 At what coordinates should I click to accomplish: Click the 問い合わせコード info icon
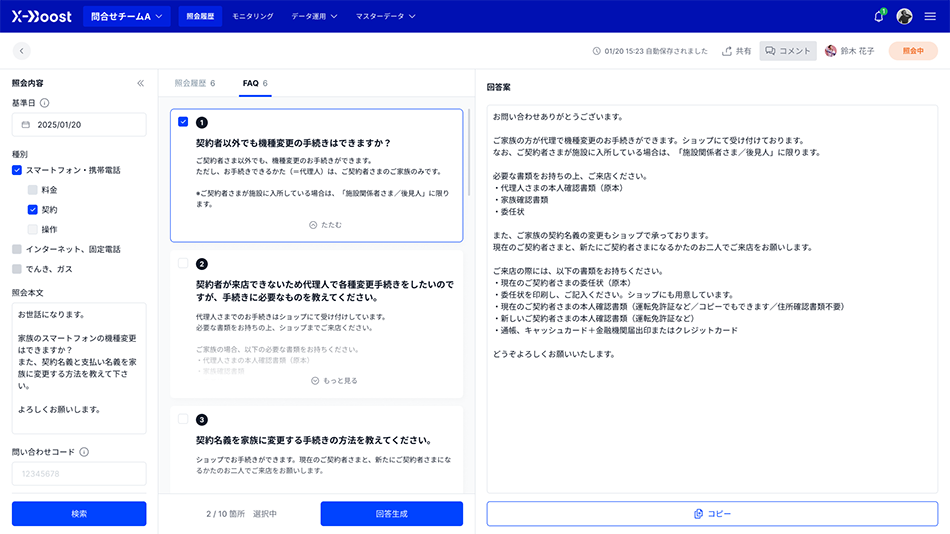tap(84, 452)
